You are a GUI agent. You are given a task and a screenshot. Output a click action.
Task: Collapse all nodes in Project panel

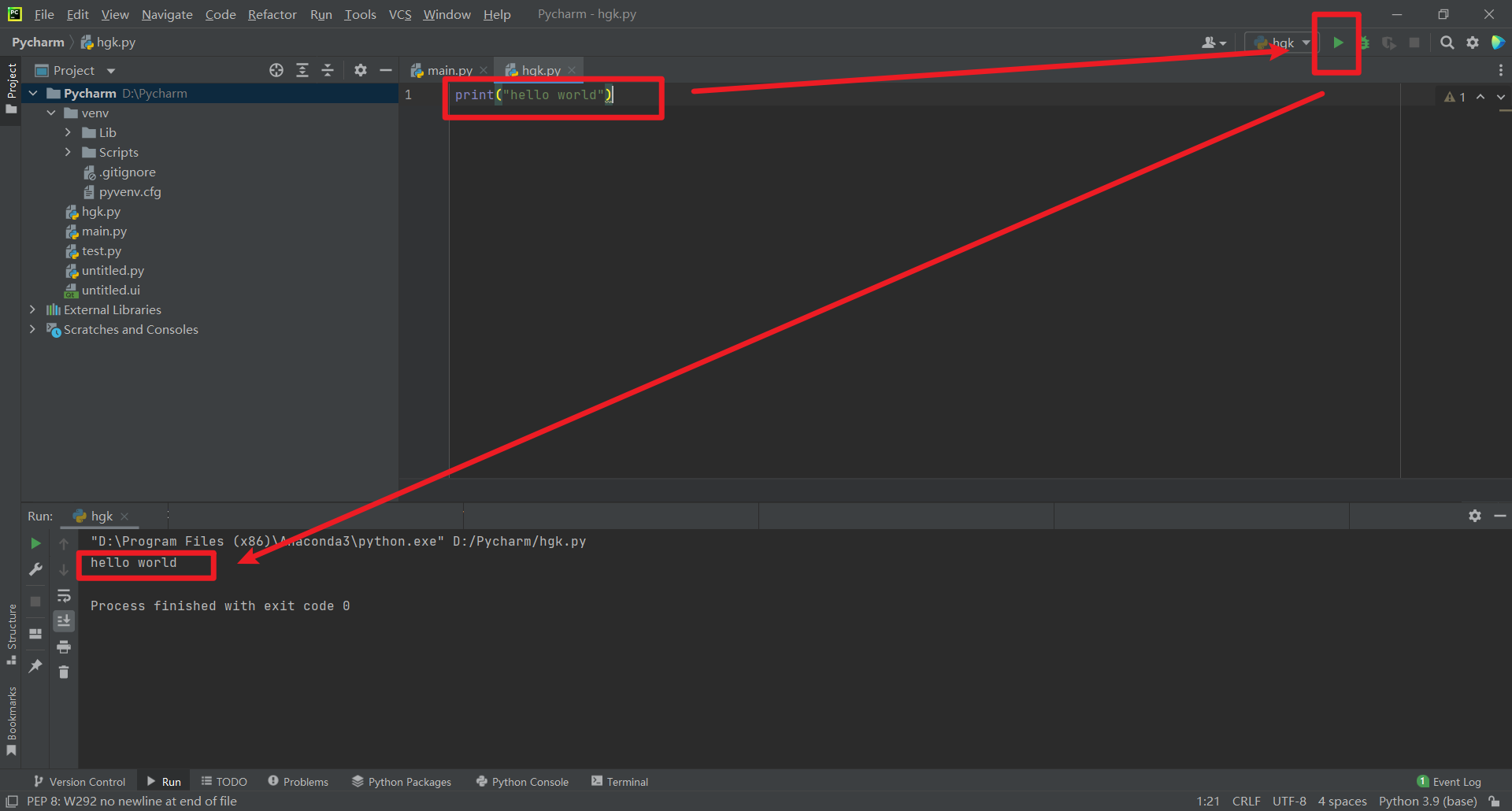click(328, 70)
